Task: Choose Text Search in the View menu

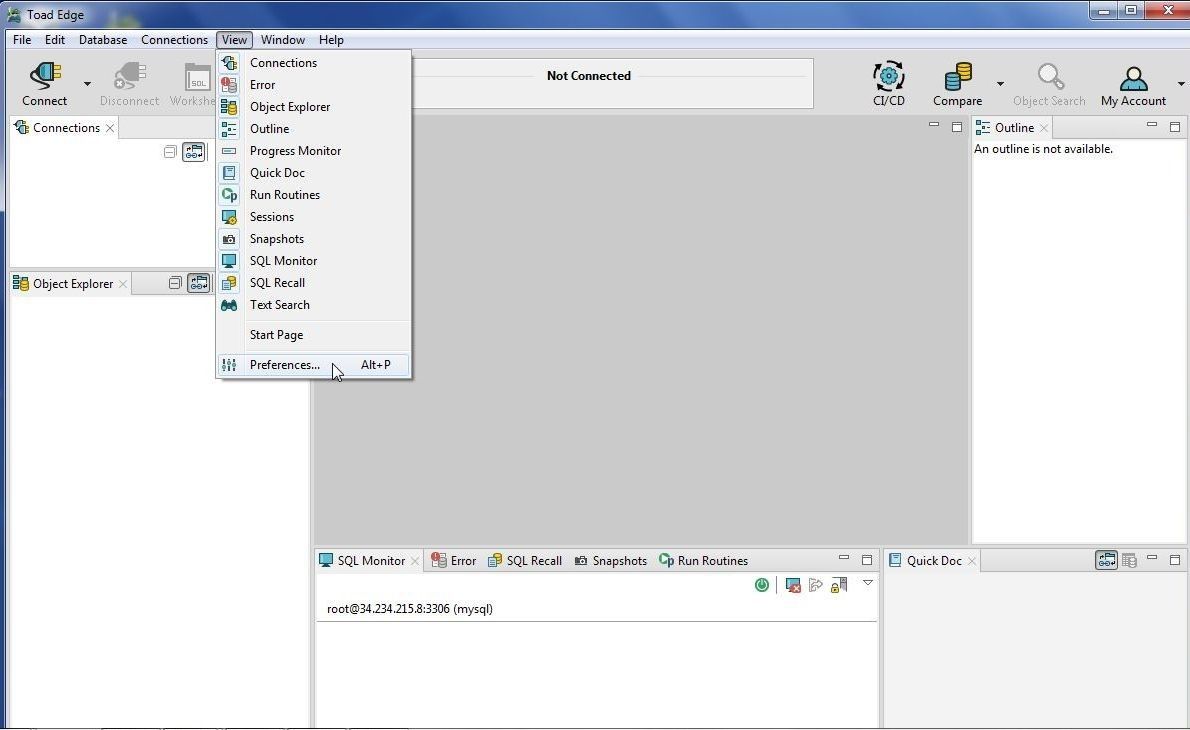Action: 279,305
